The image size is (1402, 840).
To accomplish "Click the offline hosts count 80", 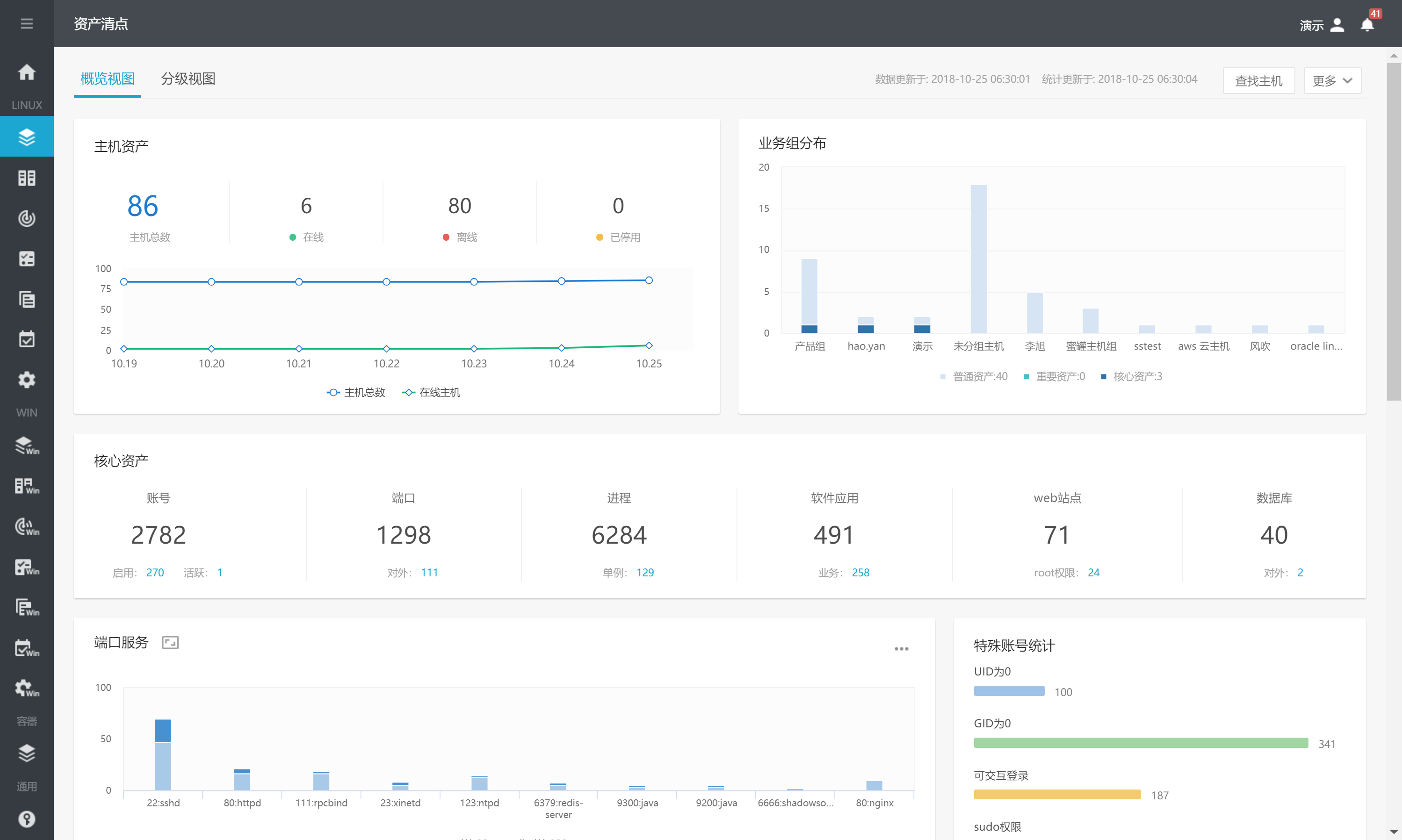I will pos(460,206).
